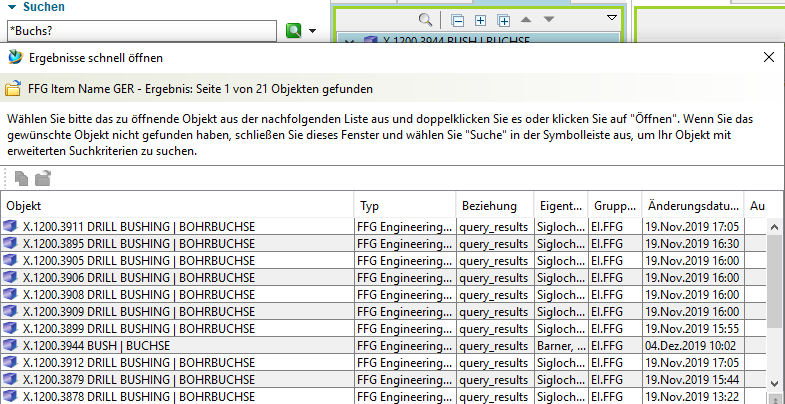Click the magnifier icon in tree toolbar
The width and height of the screenshot is (785, 404).
coord(426,20)
